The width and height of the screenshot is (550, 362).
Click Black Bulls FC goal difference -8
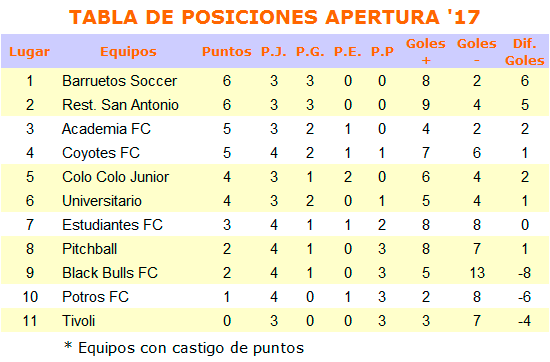(x=524, y=273)
